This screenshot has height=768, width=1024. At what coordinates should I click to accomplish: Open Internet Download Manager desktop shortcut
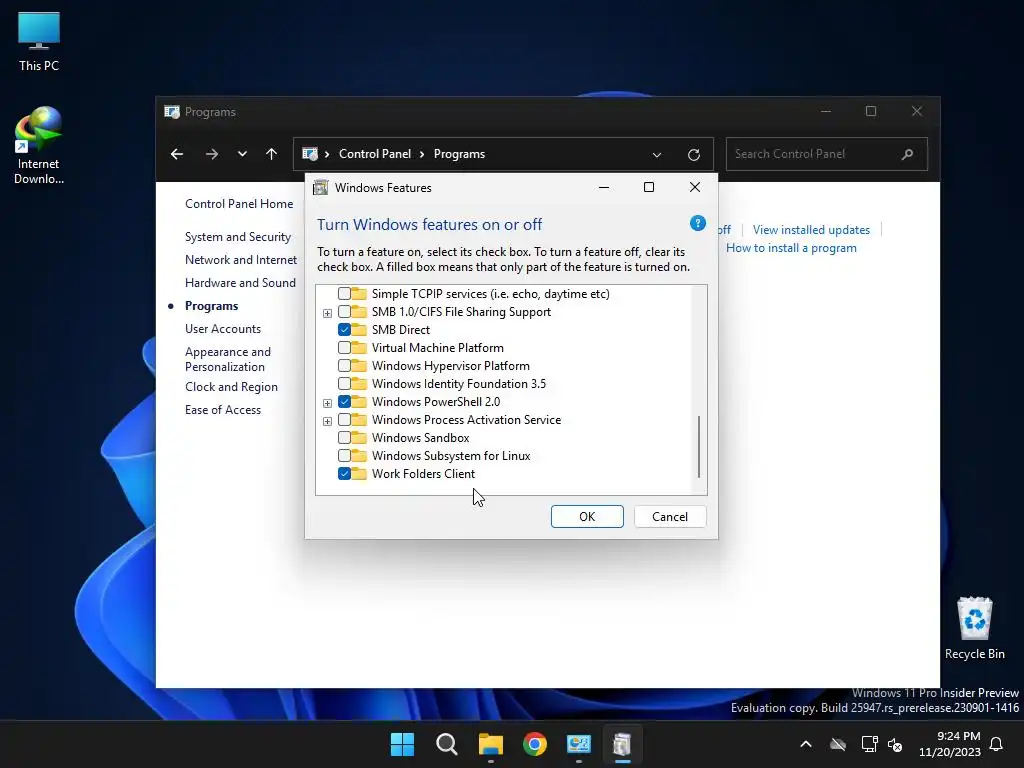coord(39,145)
